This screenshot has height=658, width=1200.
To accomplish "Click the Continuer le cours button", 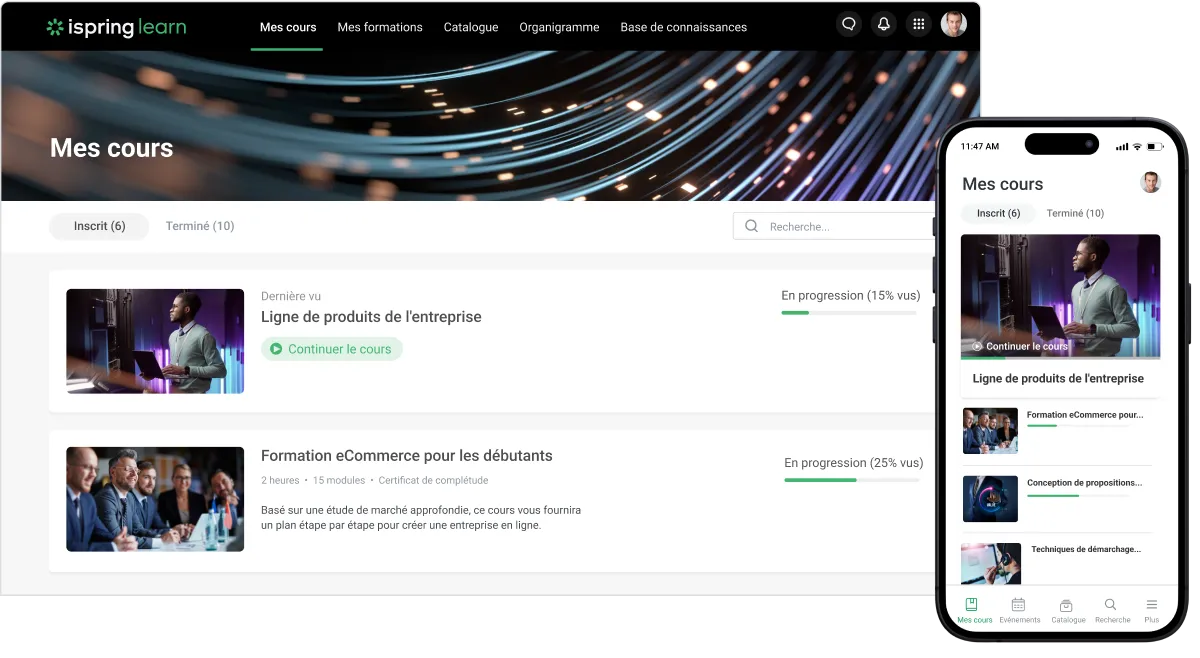I will click(331, 348).
